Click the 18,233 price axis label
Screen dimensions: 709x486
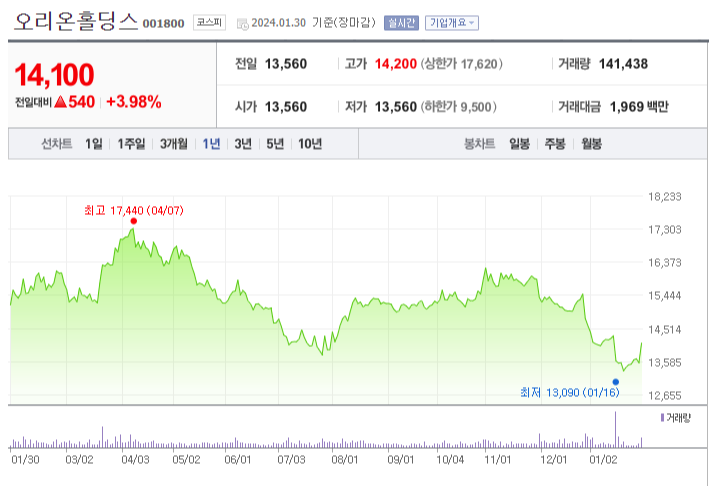665,197
